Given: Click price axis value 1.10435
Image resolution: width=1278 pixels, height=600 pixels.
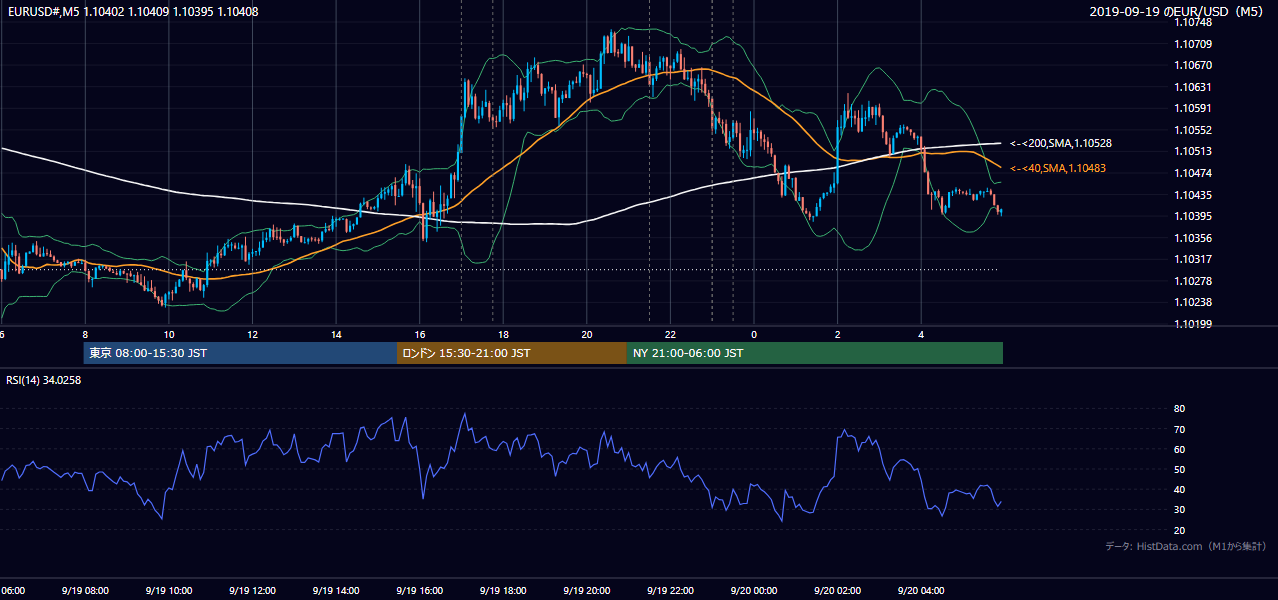Looking at the screenshot, I should tap(1192, 195).
